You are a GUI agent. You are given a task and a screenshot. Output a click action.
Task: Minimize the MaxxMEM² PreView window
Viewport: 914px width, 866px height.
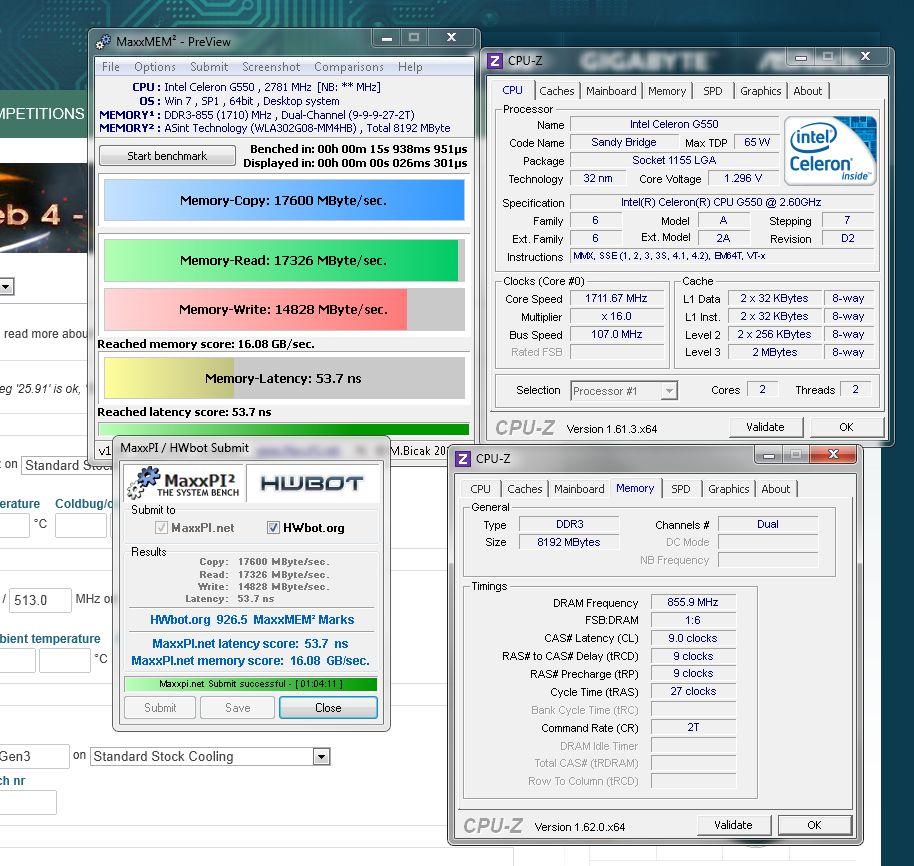point(386,38)
